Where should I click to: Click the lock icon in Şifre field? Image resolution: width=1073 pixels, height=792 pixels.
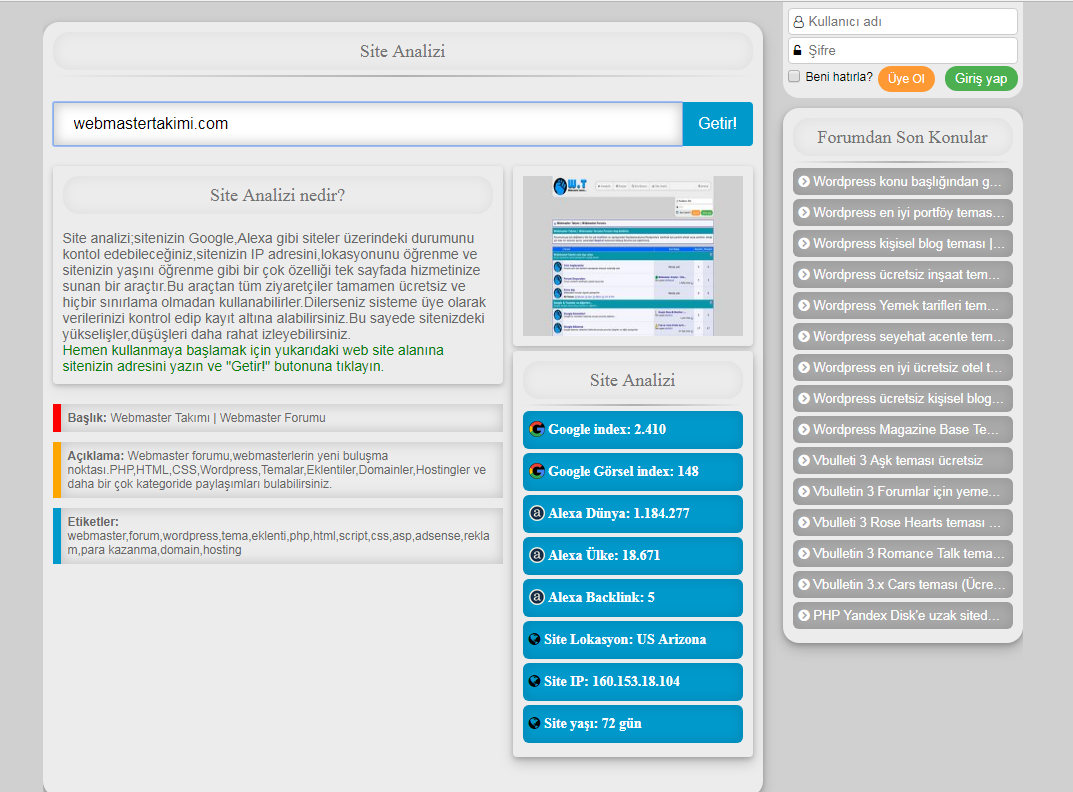(797, 50)
